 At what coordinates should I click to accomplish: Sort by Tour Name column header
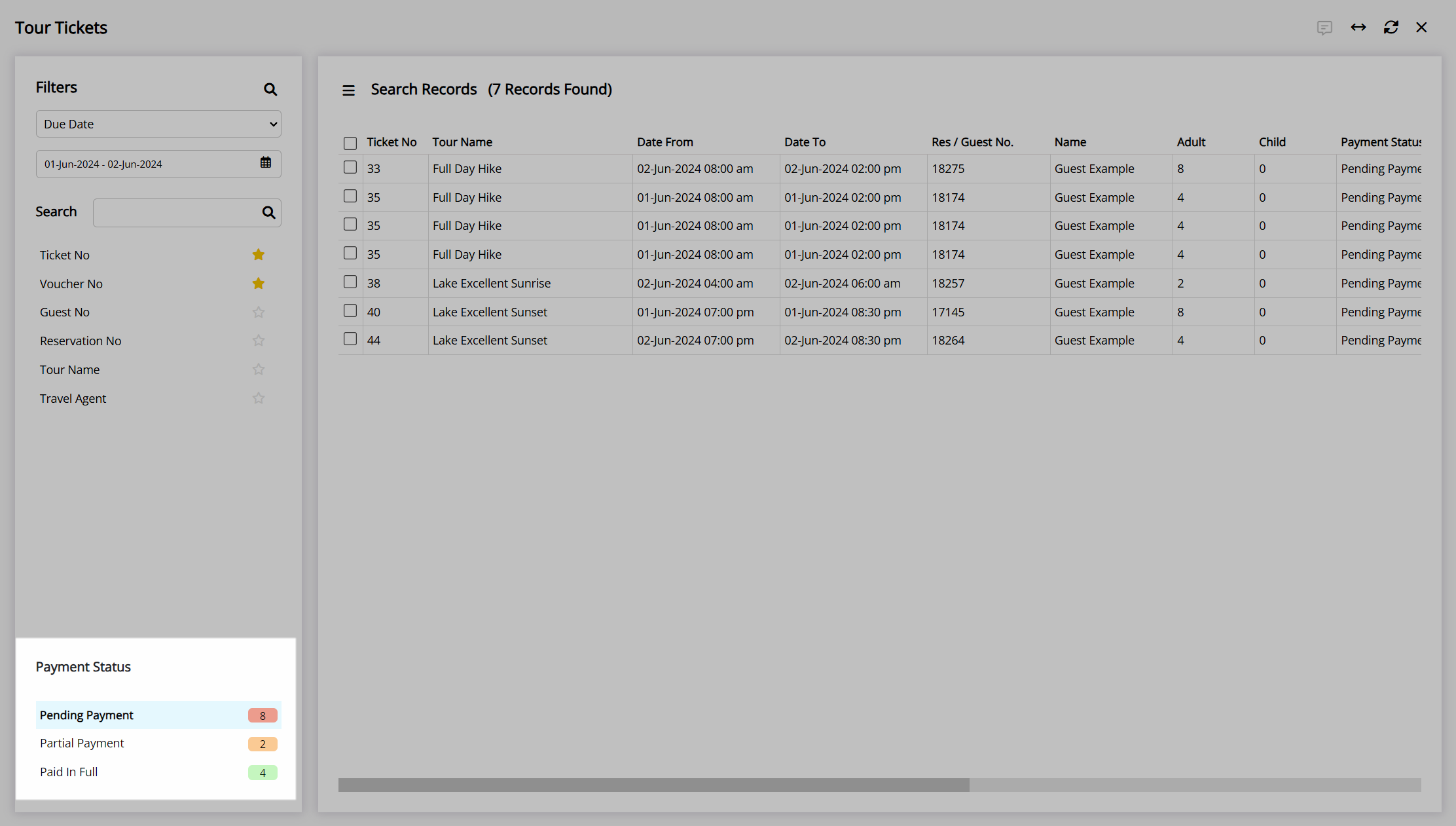tap(462, 142)
